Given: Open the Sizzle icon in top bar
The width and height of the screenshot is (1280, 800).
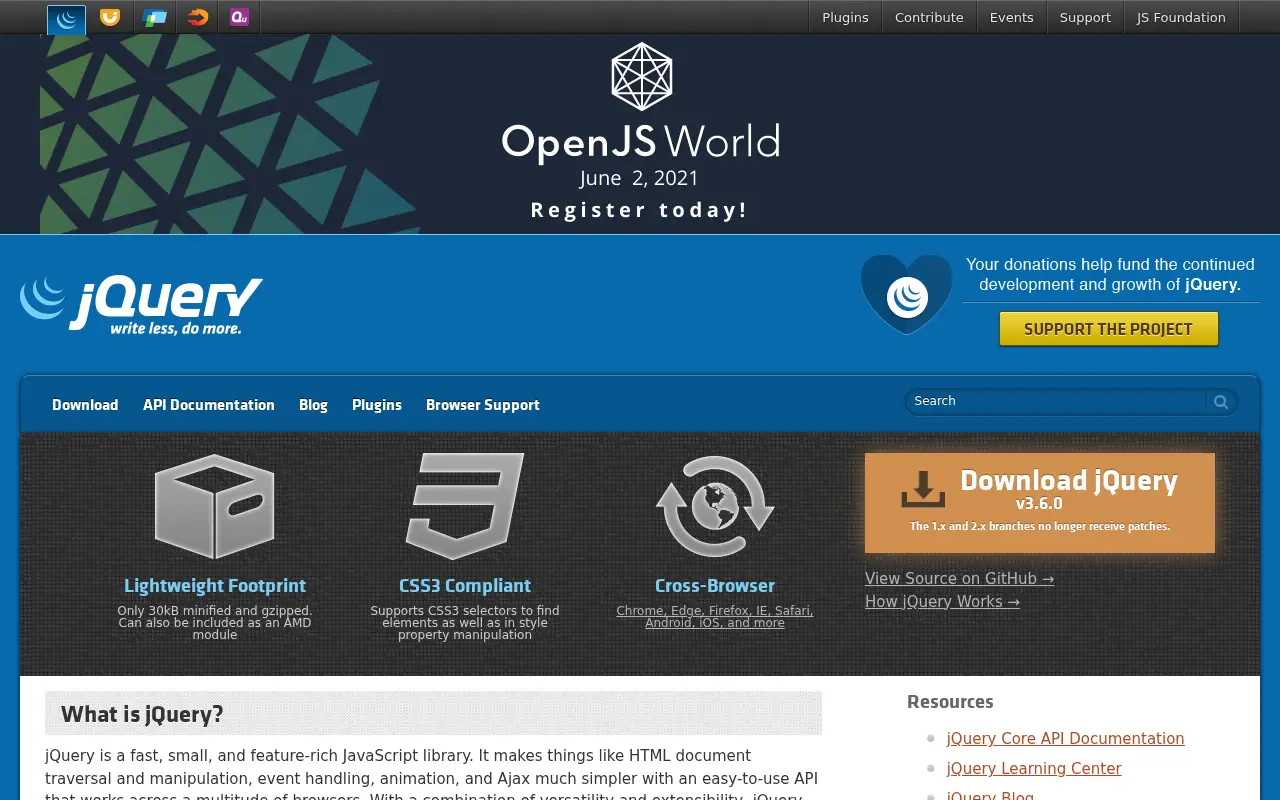Looking at the screenshot, I should (198, 17).
